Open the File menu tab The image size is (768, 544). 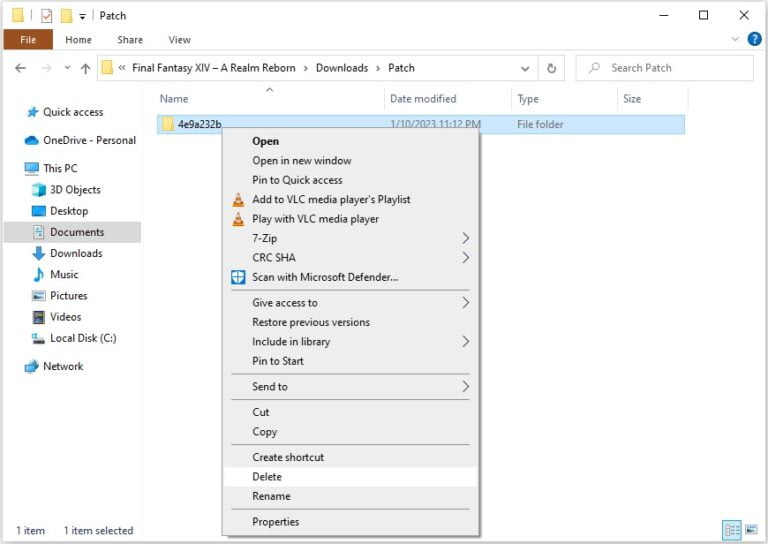28,40
